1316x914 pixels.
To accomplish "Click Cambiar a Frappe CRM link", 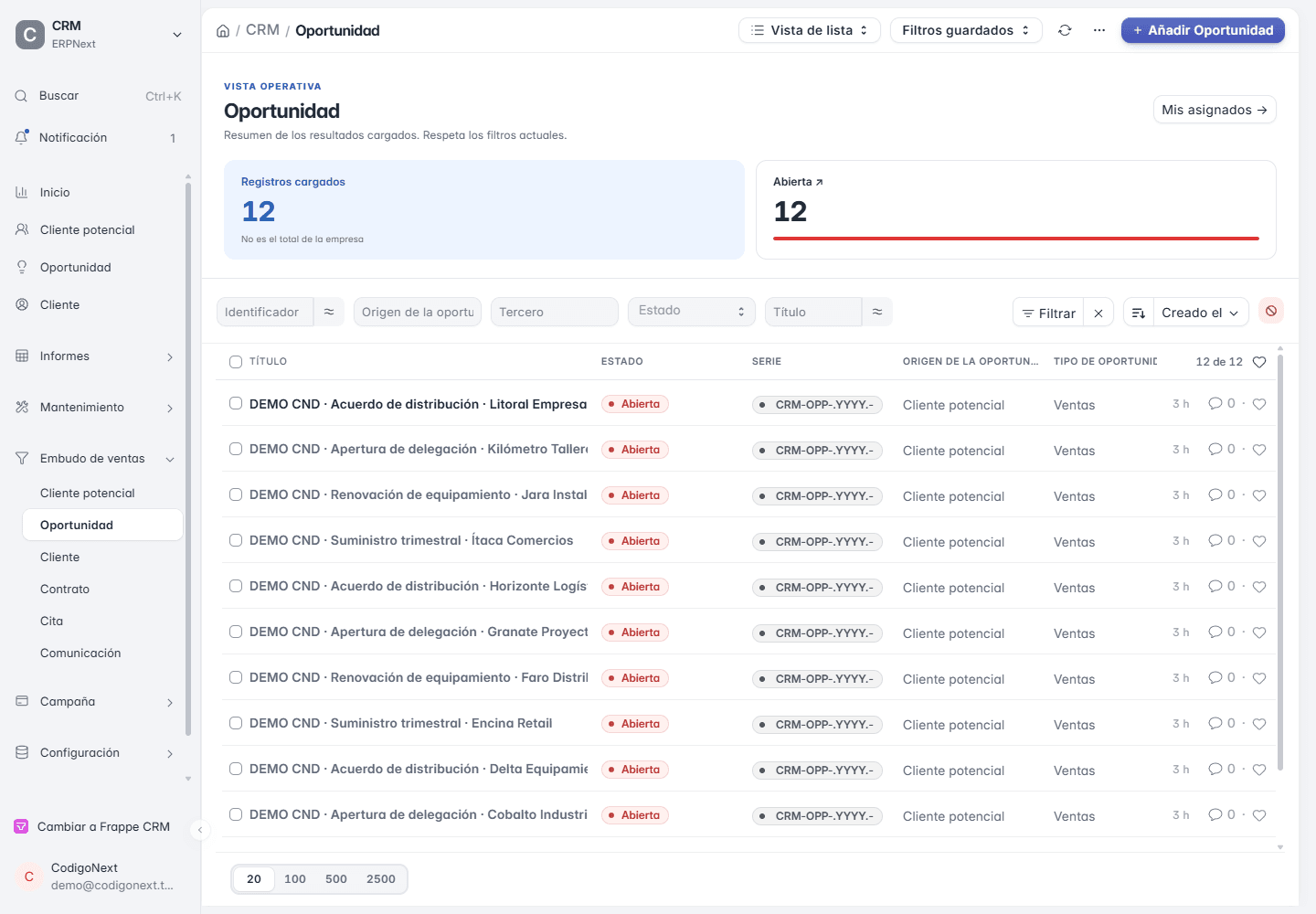I will [x=103, y=826].
